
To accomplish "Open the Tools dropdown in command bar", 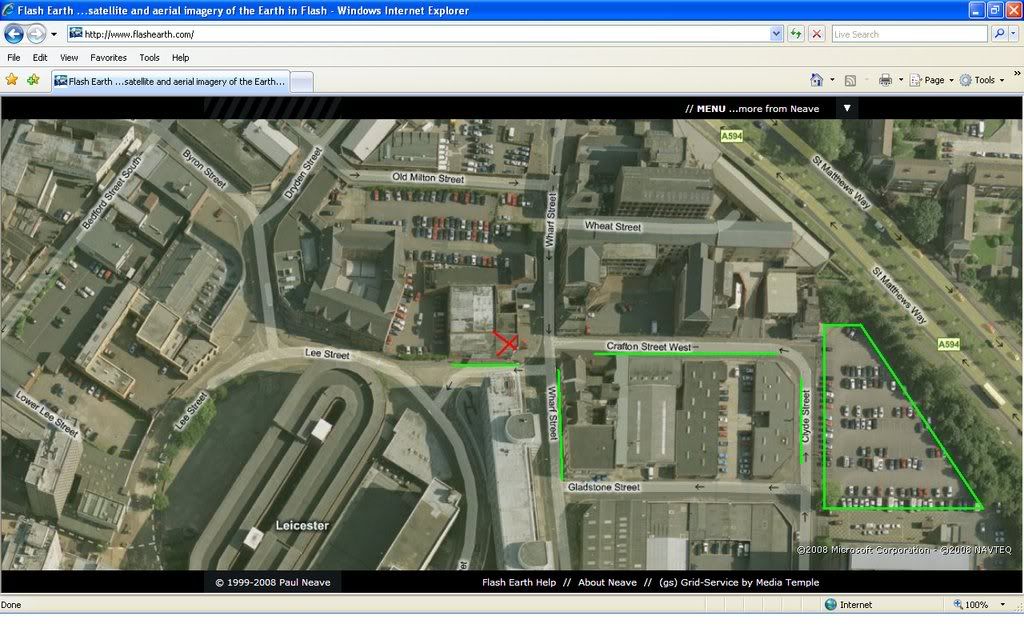I will [x=984, y=80].
